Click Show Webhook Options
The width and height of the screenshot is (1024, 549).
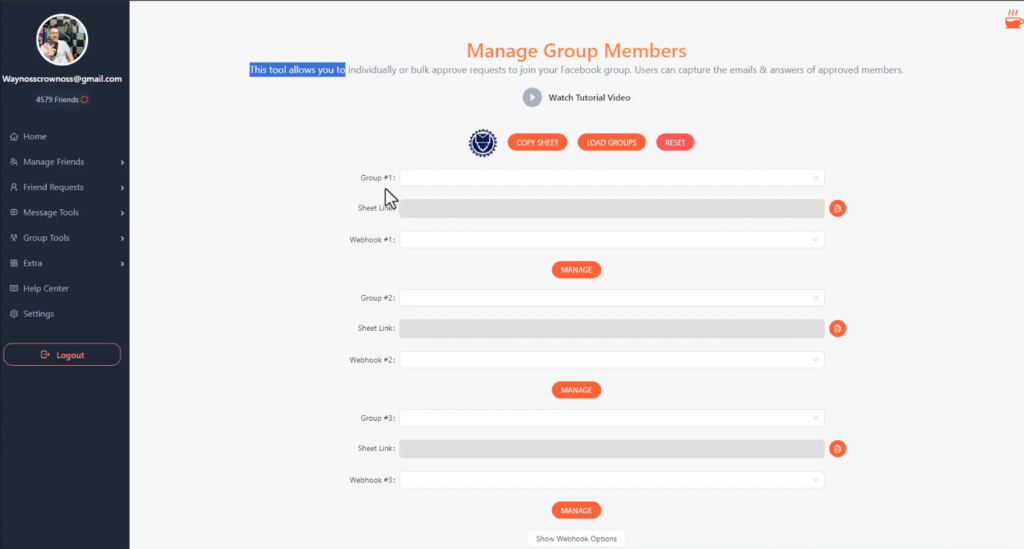coord(576,539)
